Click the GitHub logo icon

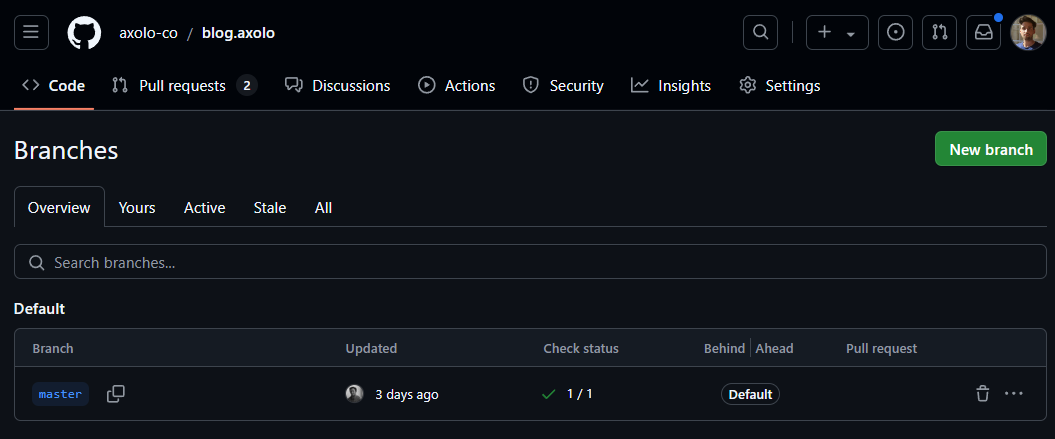[x=84, y=33]
